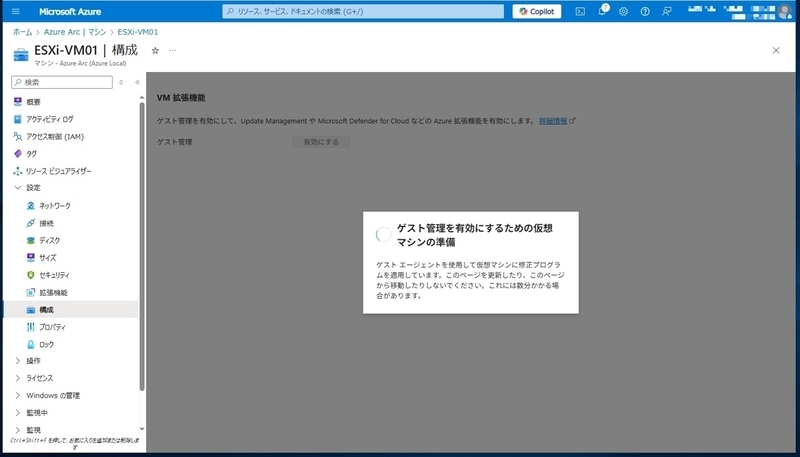Screen dimensions: 800x457
Task: Open portal settings gear
Action: pos(623,11)
